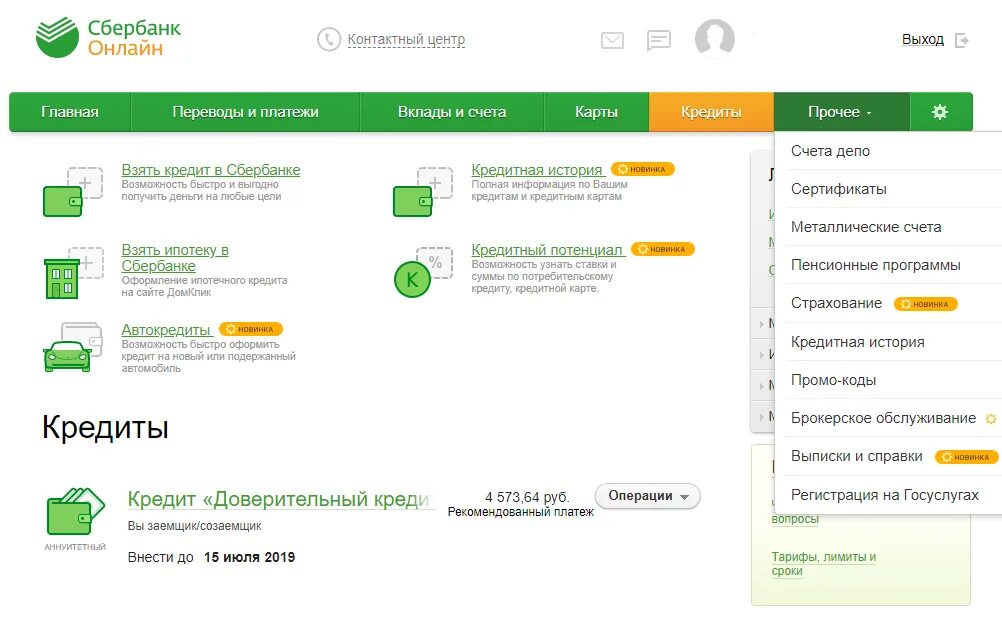
Task: Select the Кредиты tab
Action: pyautogui.click(x=711, y=112)
